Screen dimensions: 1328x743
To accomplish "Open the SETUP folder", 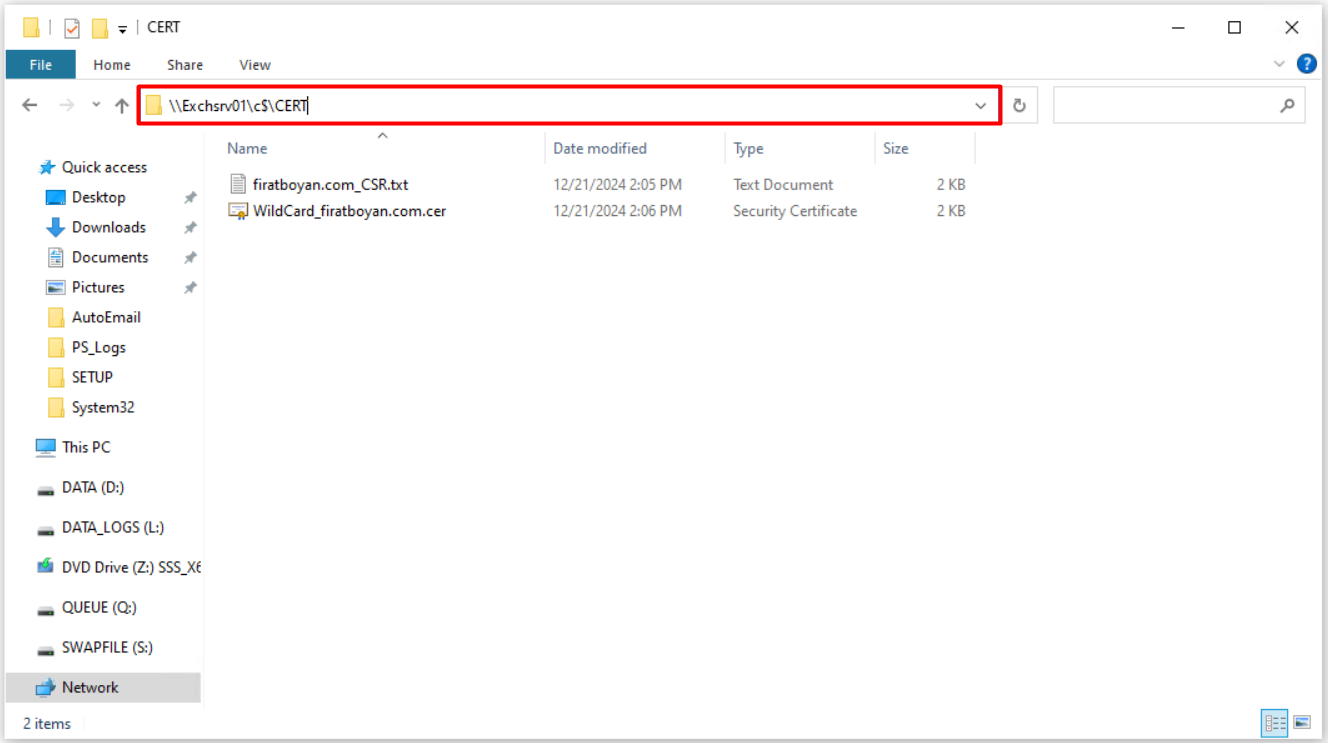I will (x=92, y=377).
